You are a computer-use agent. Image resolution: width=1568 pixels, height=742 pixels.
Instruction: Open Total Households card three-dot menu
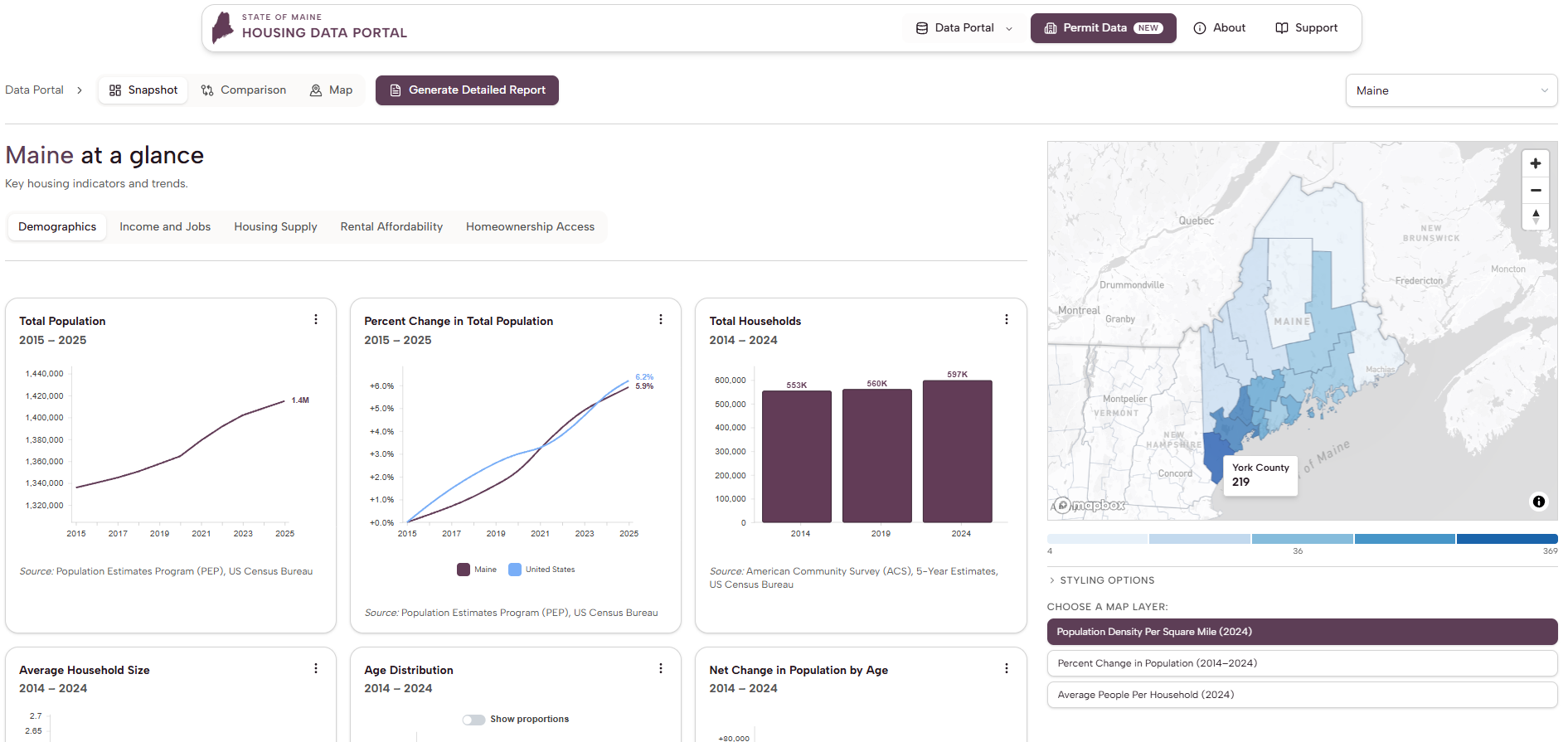click(1007, 319)
